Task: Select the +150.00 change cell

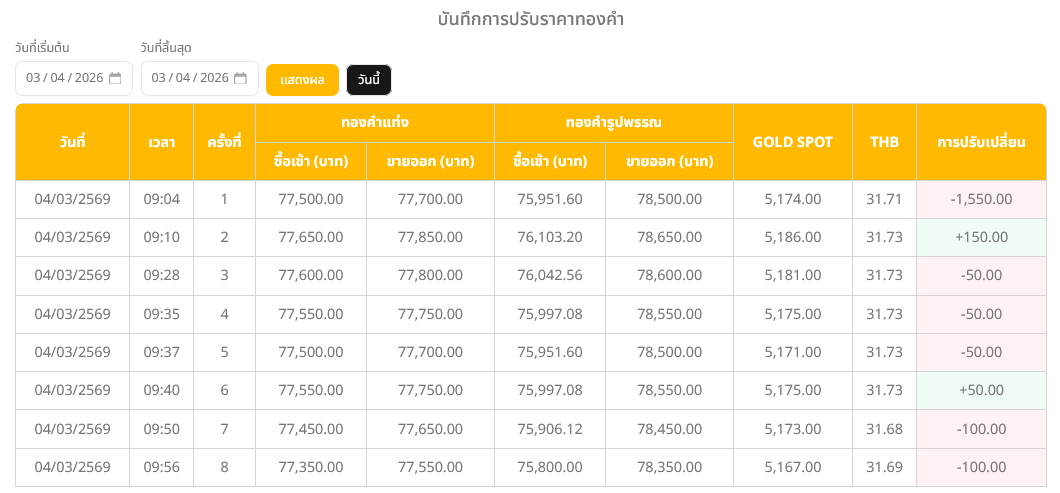Action: 981,237
